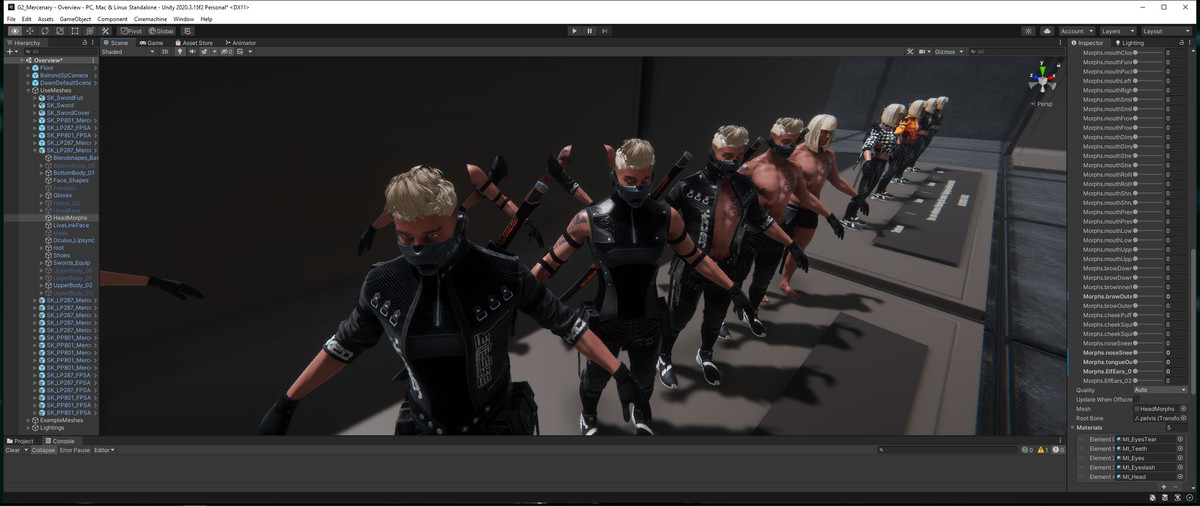Expand the ExampleMeshes node

pos(28,420)
